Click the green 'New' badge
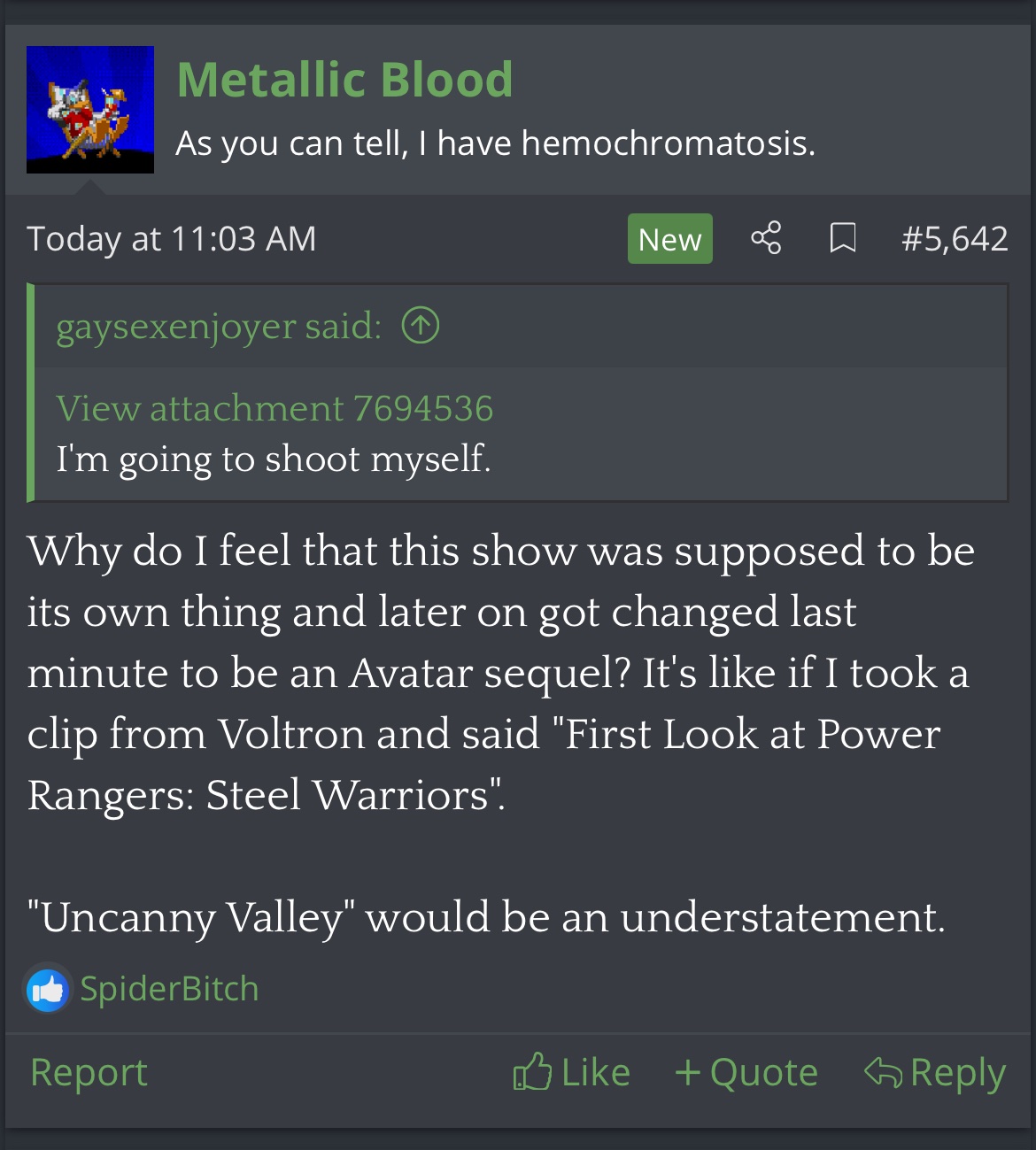This screenshot has height=1150, width=1036. [669, 239]
